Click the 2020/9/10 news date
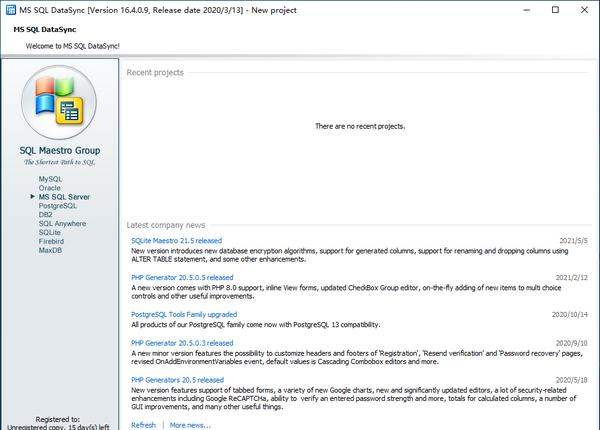 click(x=571, y=343)
